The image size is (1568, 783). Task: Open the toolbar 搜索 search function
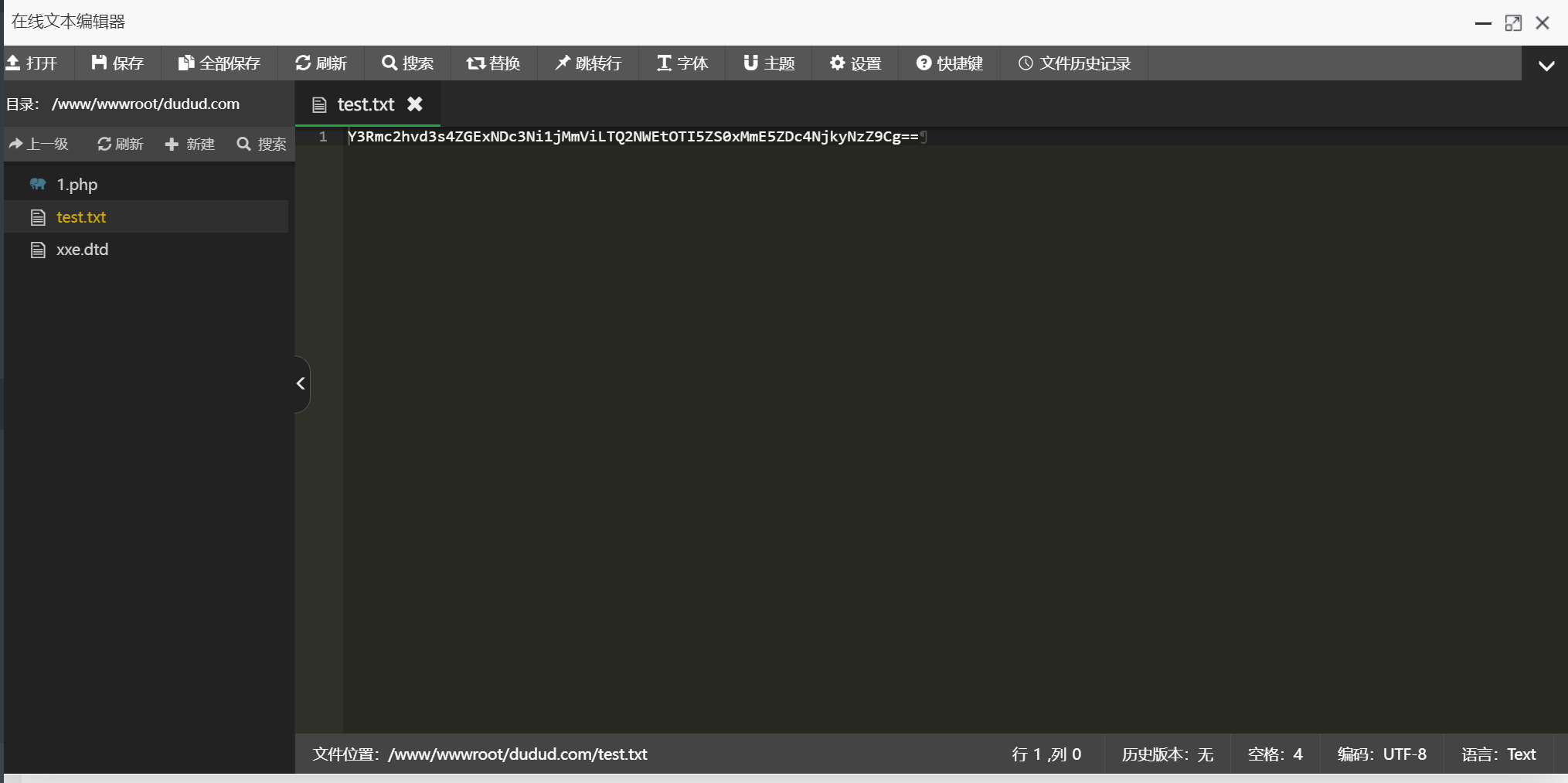(407, 63)
